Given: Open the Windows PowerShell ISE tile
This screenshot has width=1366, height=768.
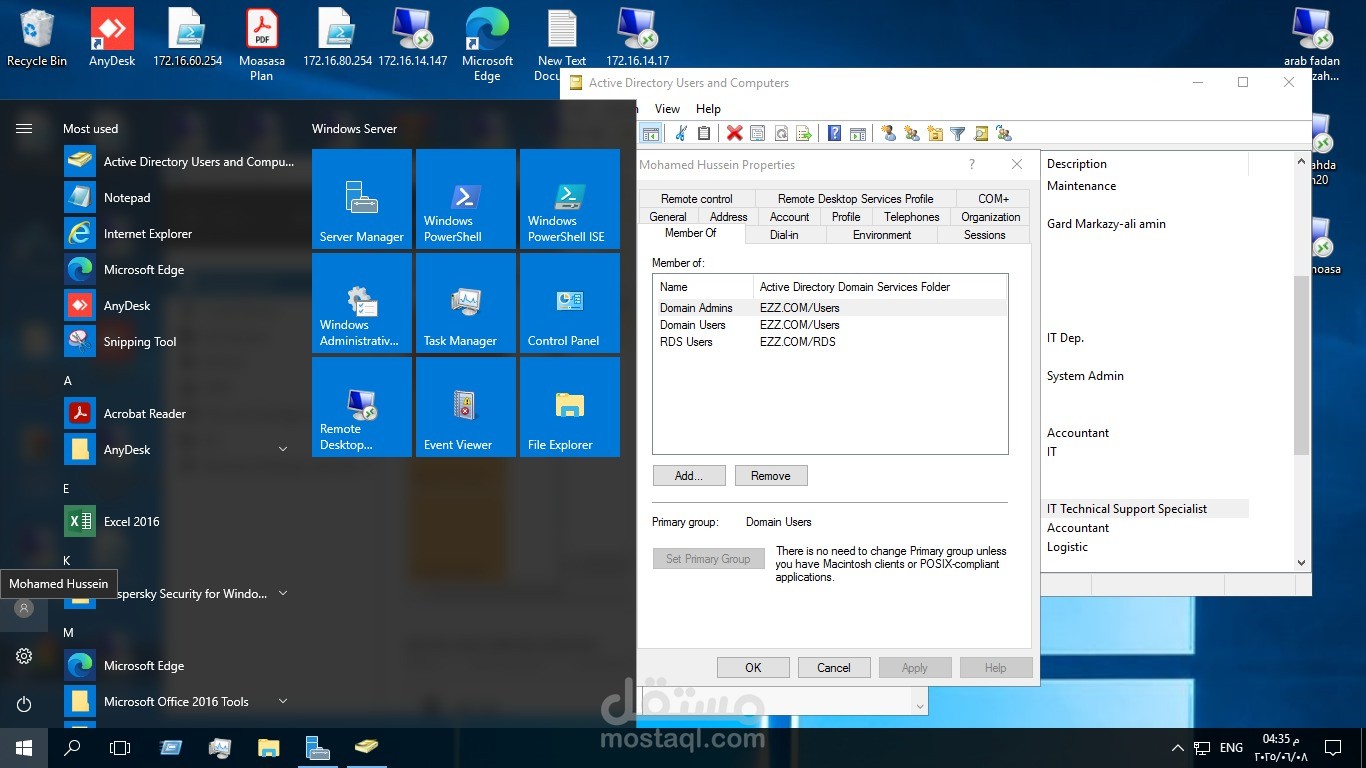Looking at the screenshot, I should point(570,199).
